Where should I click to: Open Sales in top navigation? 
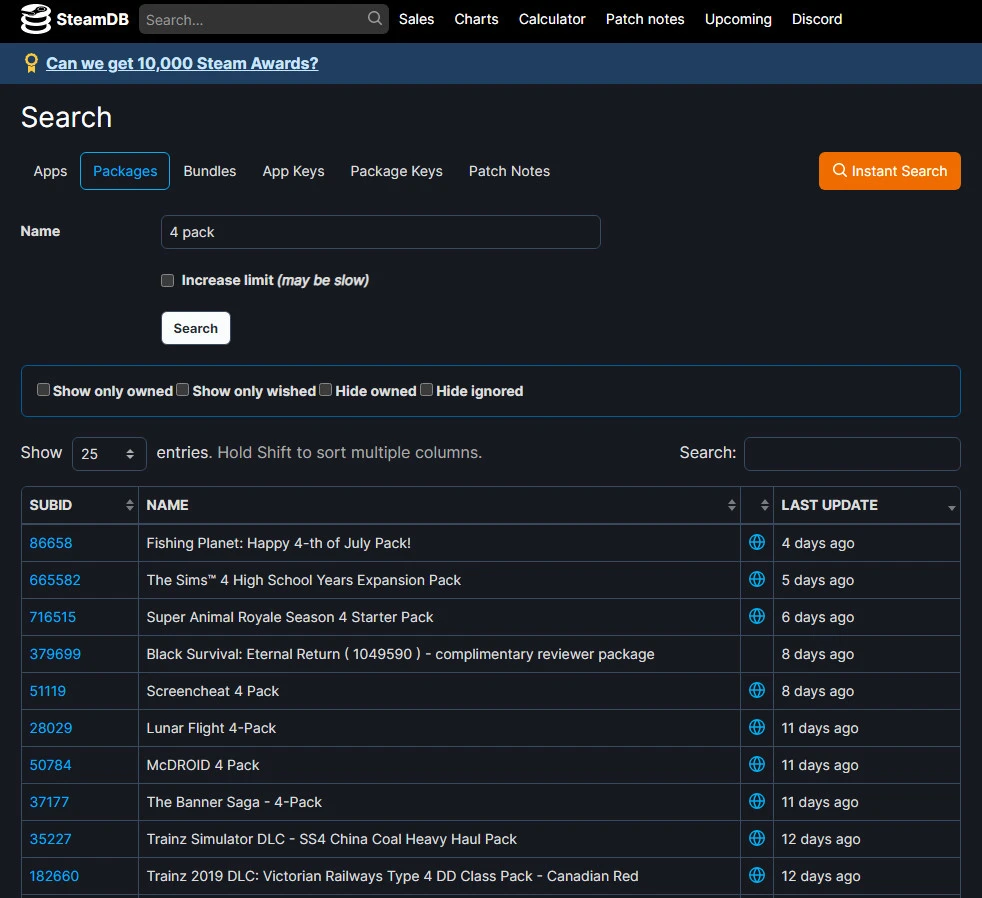[416, 19]
